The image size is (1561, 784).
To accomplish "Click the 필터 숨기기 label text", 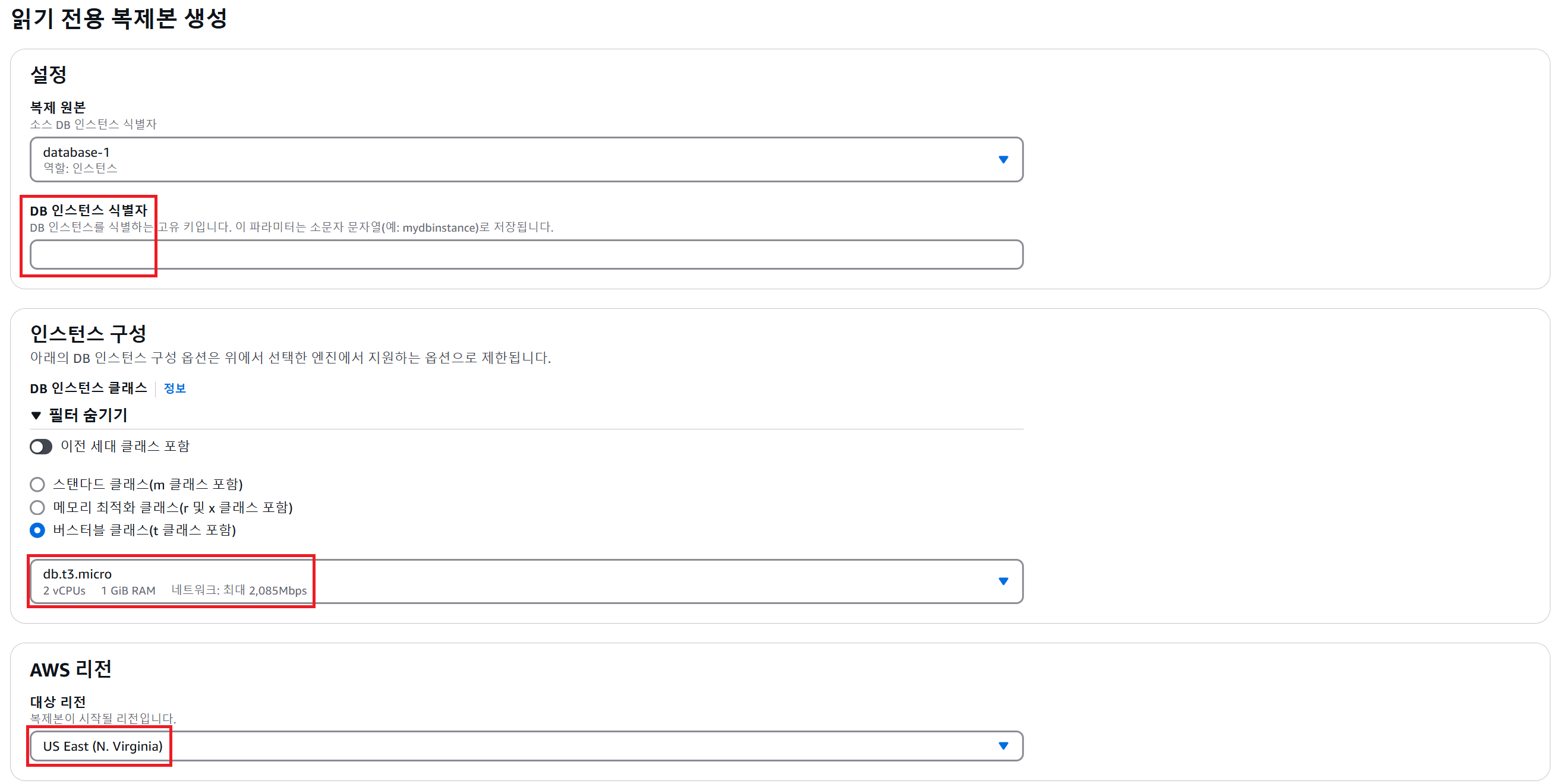I will coord(88,415).
